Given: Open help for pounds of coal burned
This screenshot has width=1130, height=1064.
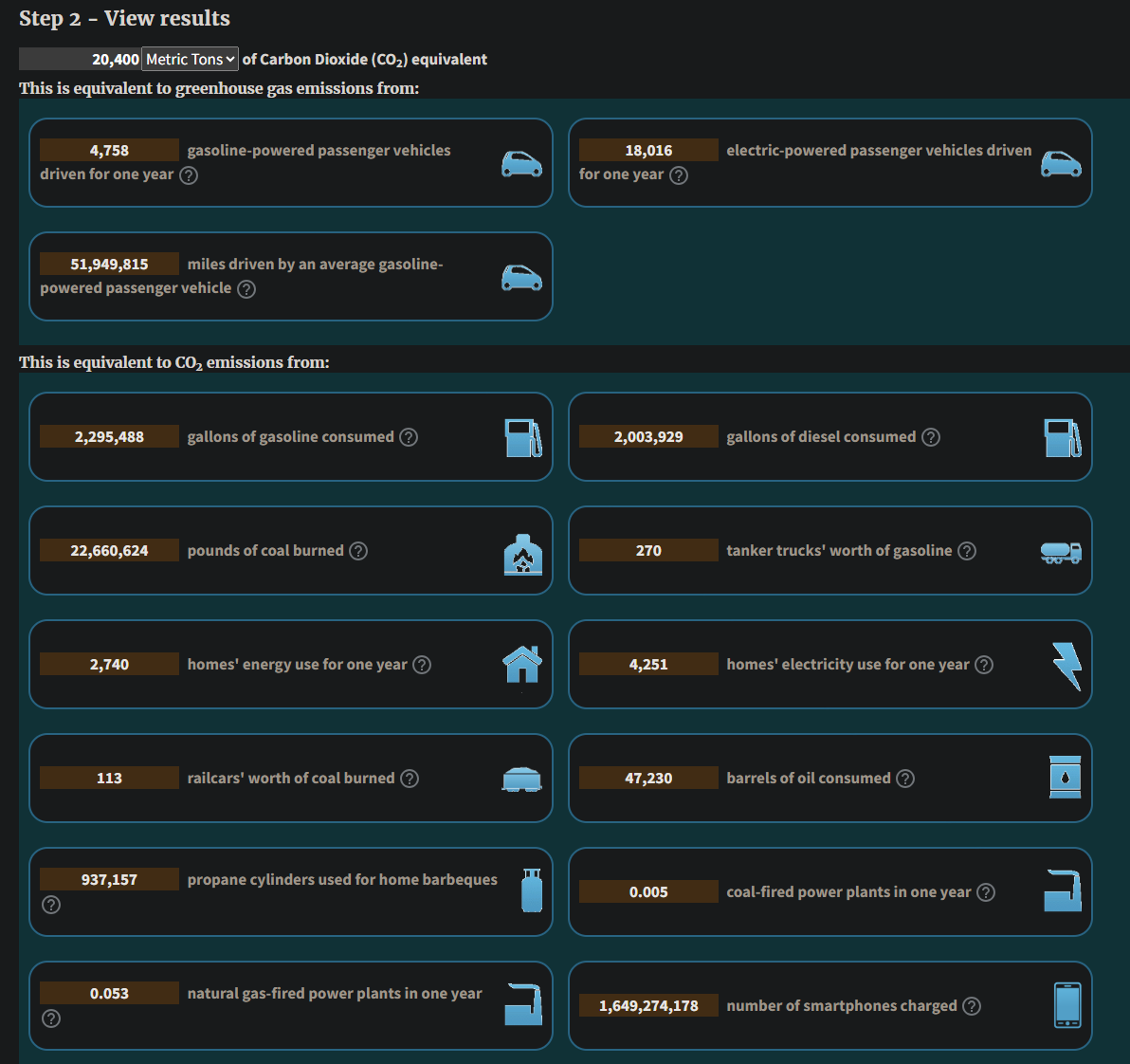Looking at the screenshot, I should pos(358,551).
